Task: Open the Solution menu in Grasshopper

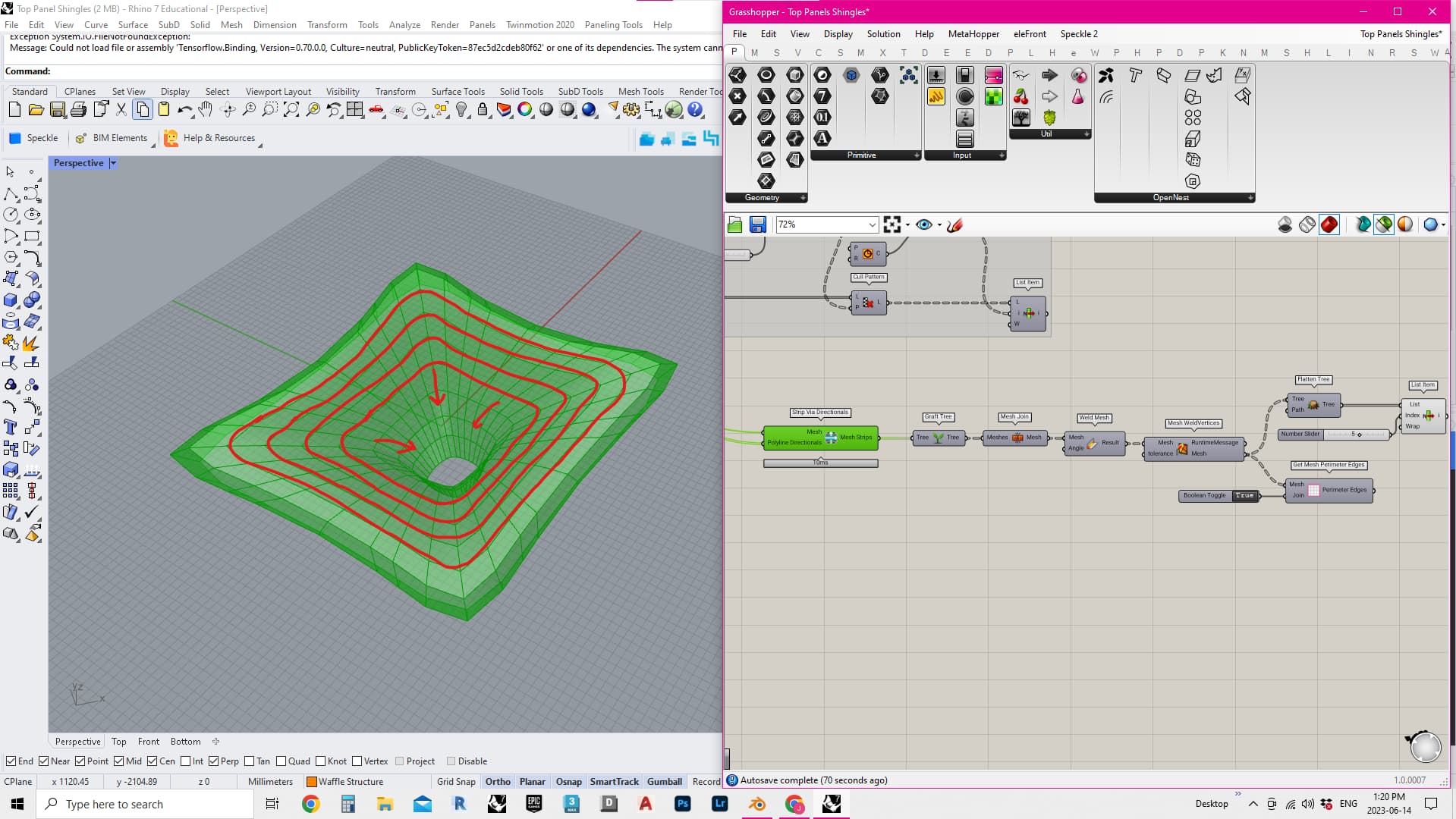Action: (x=883, y=34)
